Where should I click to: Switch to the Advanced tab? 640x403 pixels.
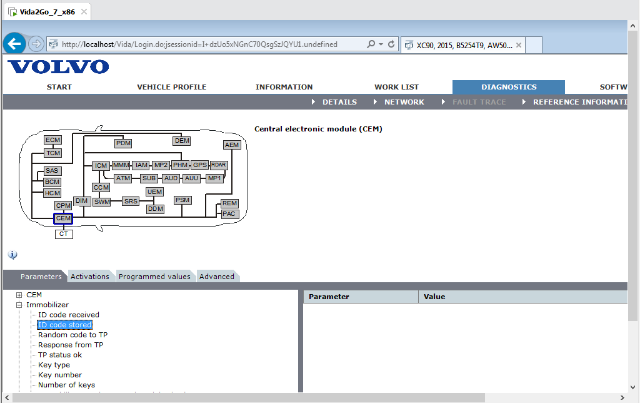(217, 276)
